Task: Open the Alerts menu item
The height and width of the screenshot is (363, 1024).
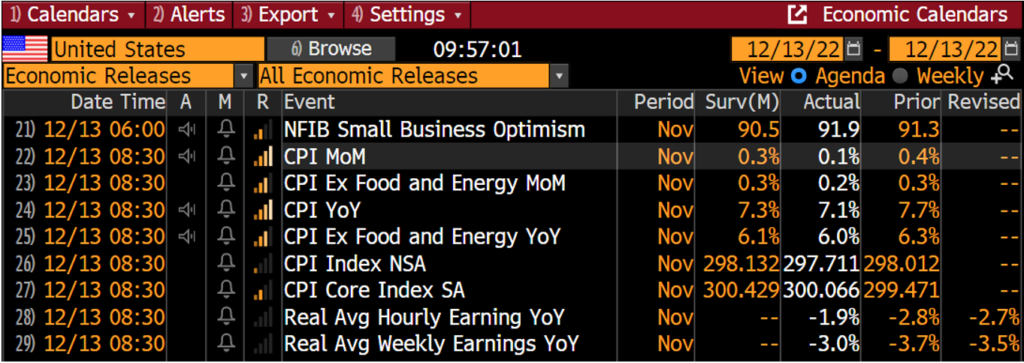Action: click(189, 14)
